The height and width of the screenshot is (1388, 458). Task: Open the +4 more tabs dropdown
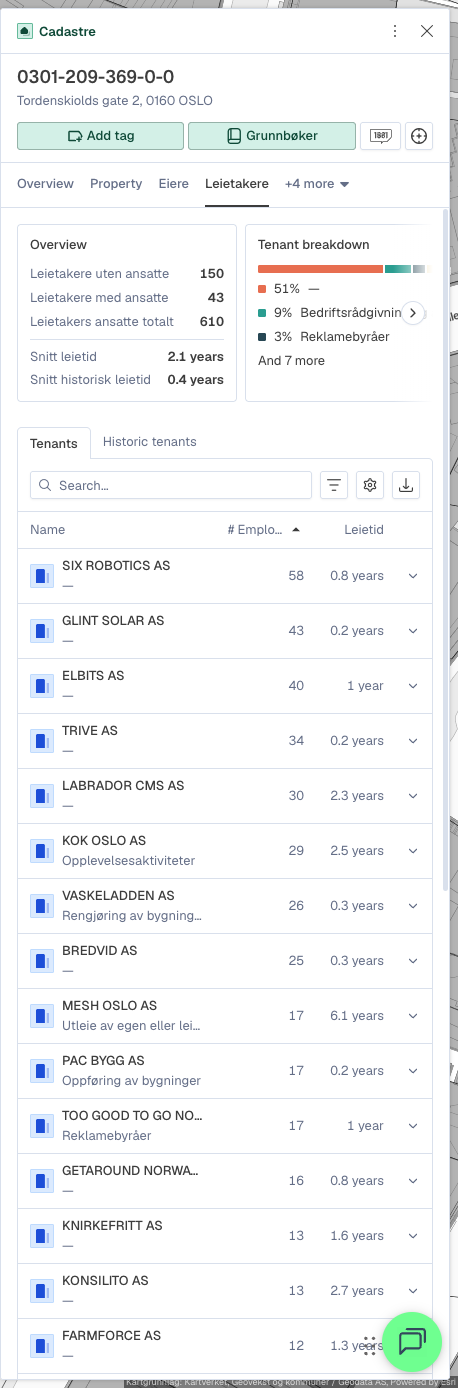[317, 184]
